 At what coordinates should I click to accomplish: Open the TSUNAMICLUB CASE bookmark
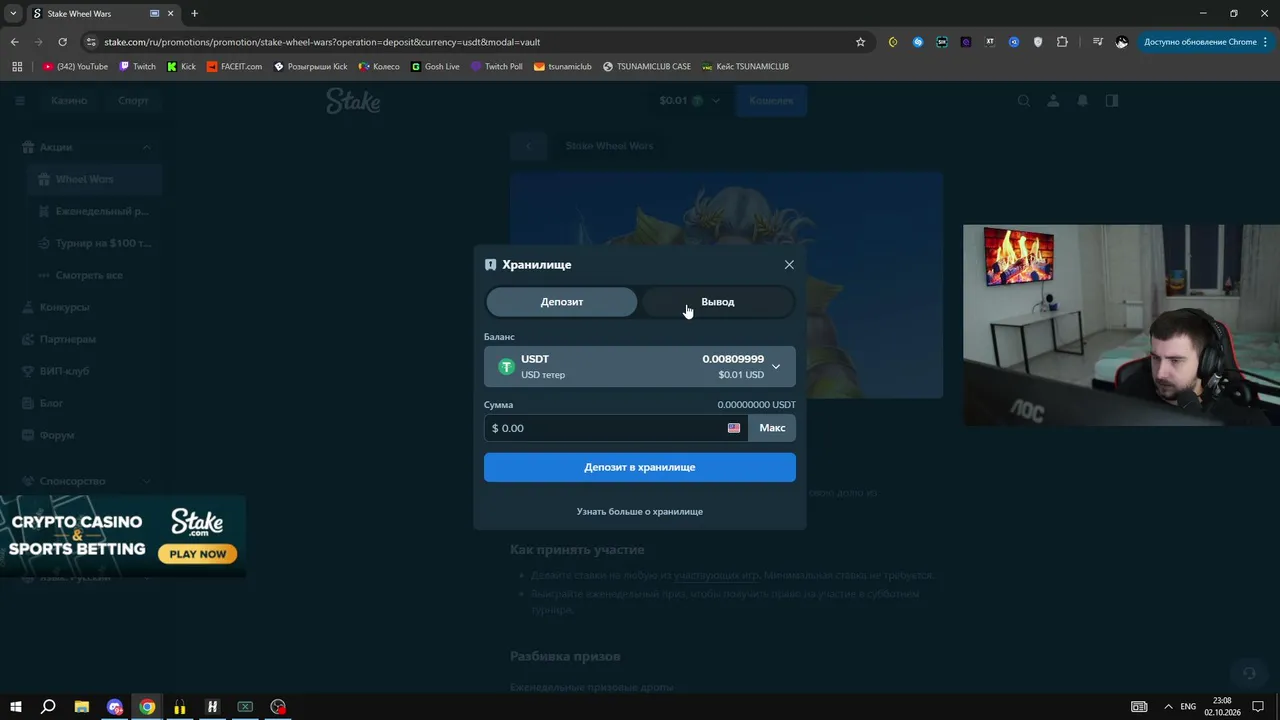coord(646,67)
